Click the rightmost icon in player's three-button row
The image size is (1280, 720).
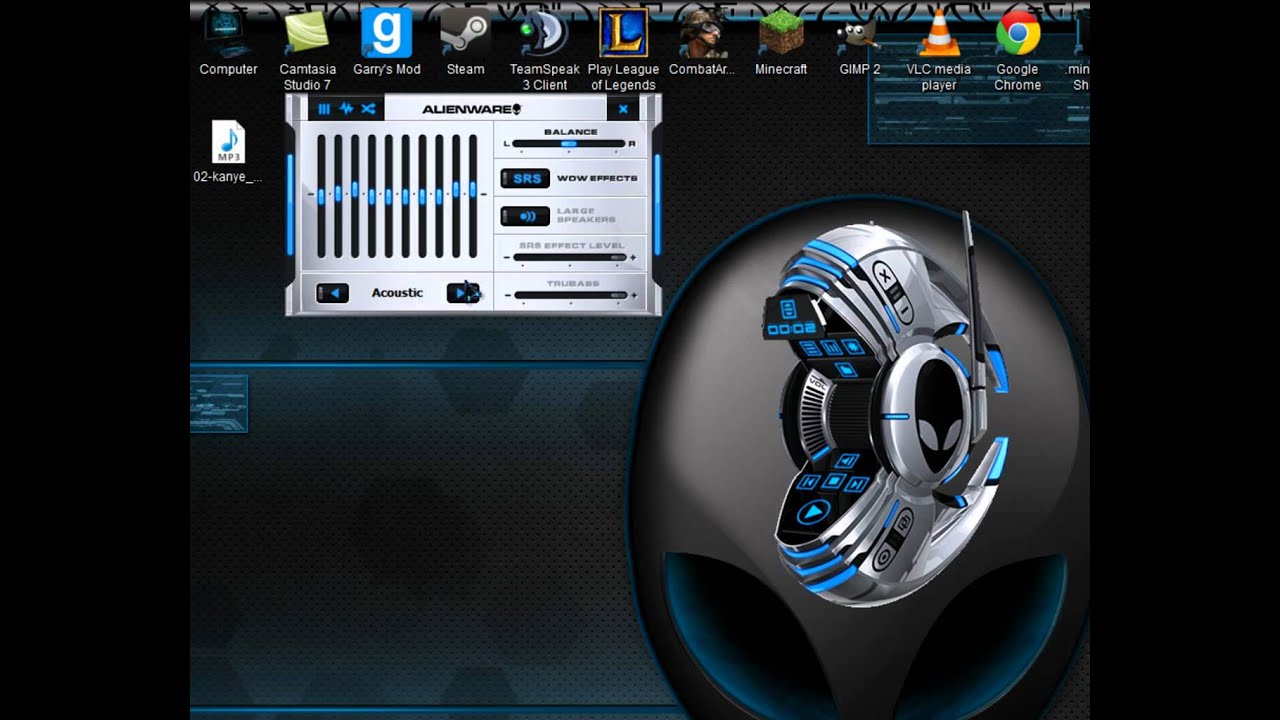point(853,346)
